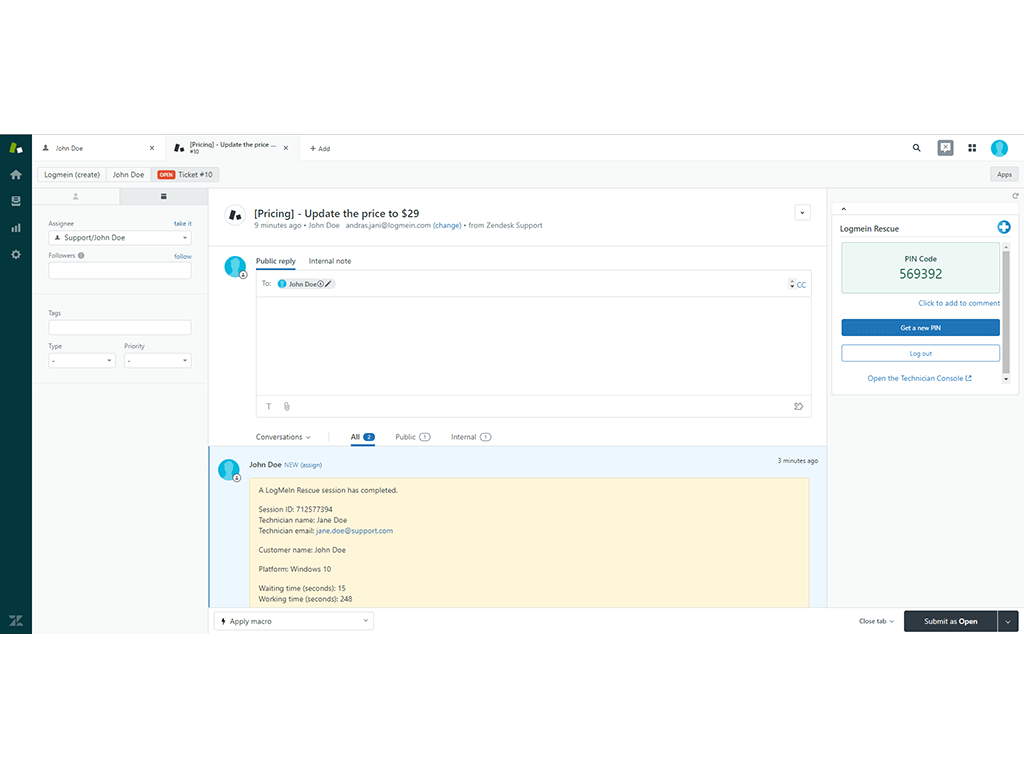Click the search magnifier icon
This screenshot has height=768, width=1024.
[917, 148]
